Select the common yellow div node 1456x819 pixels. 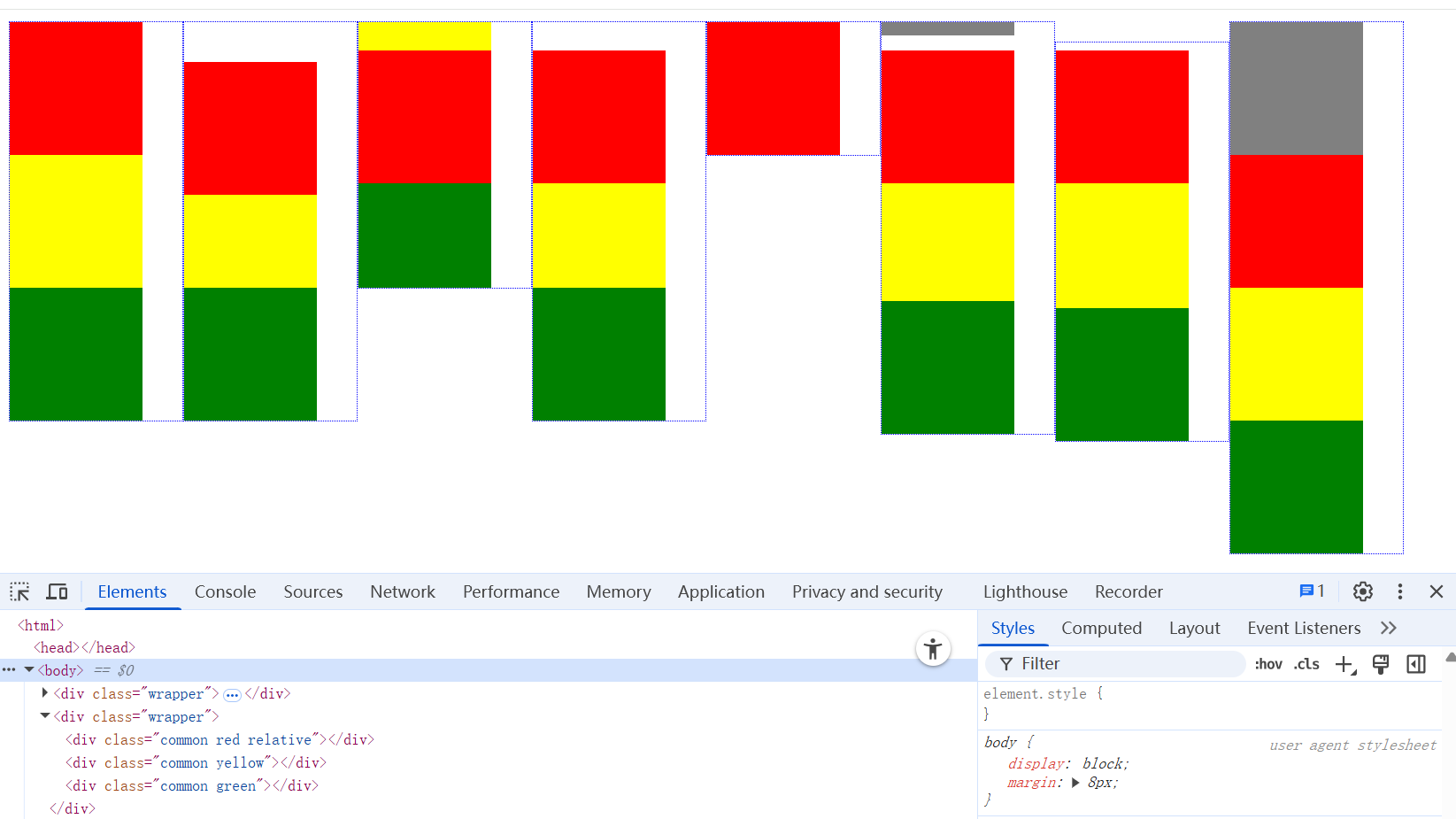(196, 762)
